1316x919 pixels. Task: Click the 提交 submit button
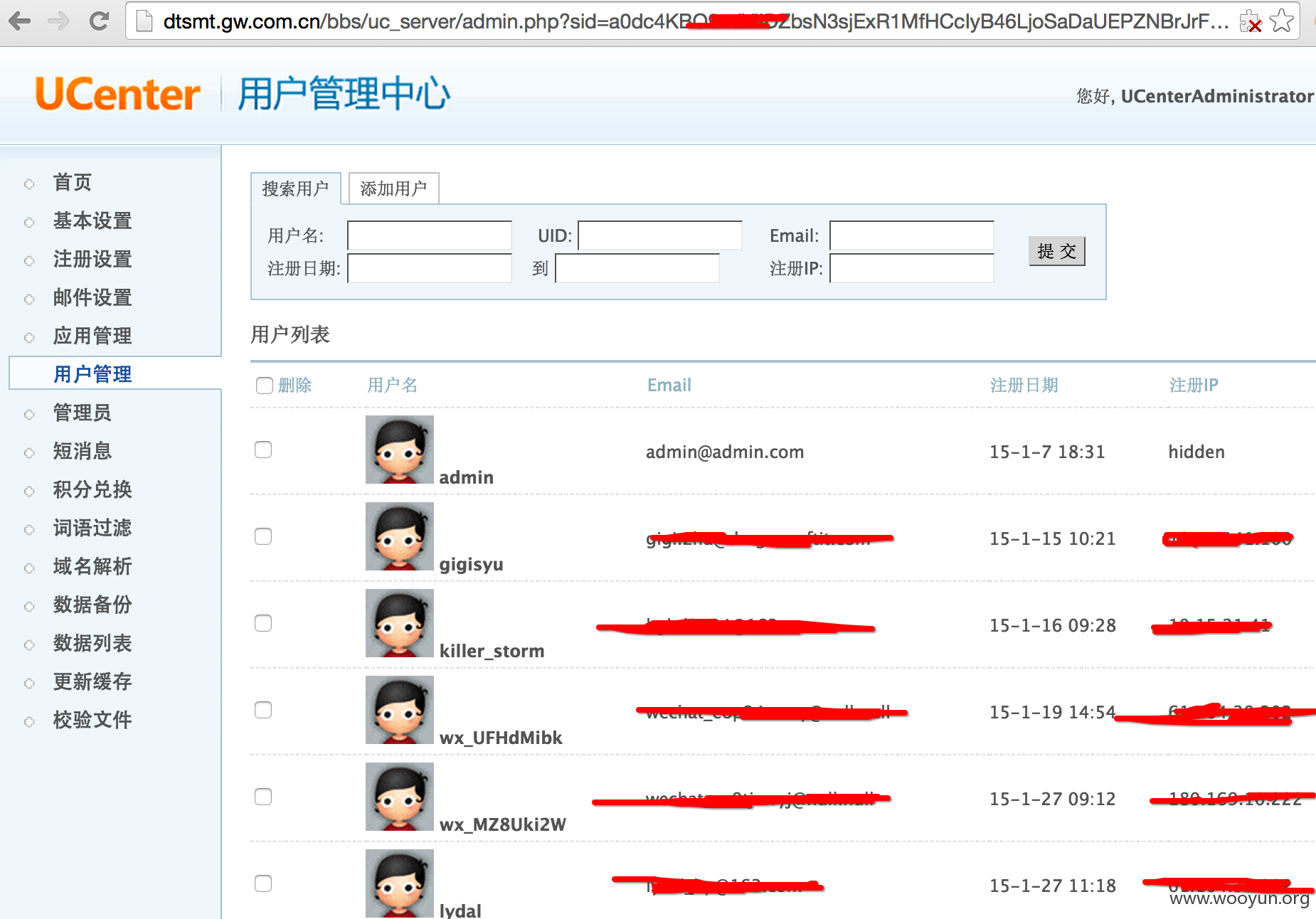click(x=1056, y=251)
